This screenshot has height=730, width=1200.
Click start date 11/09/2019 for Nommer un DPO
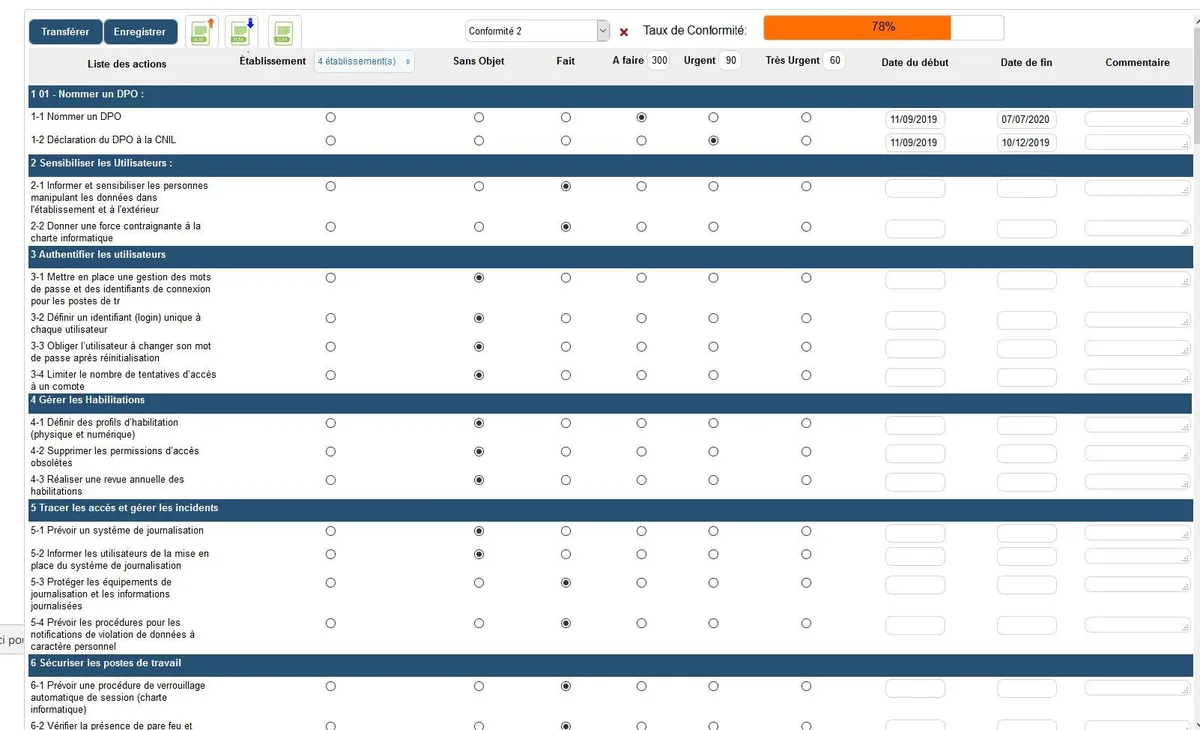915,120
